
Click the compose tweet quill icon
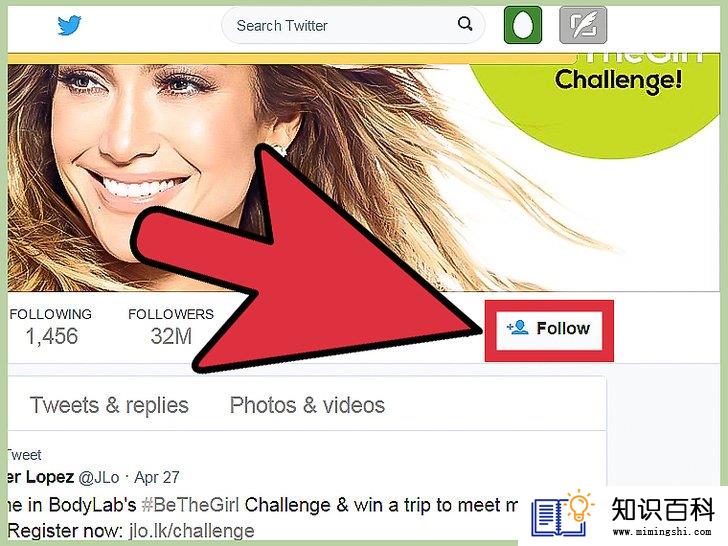583,25
